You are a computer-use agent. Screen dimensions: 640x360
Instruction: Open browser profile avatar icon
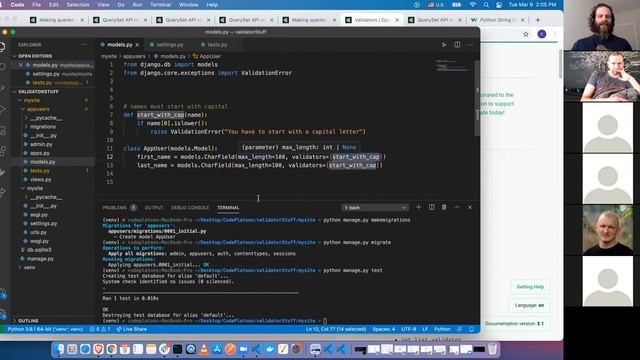click(542, 34)
